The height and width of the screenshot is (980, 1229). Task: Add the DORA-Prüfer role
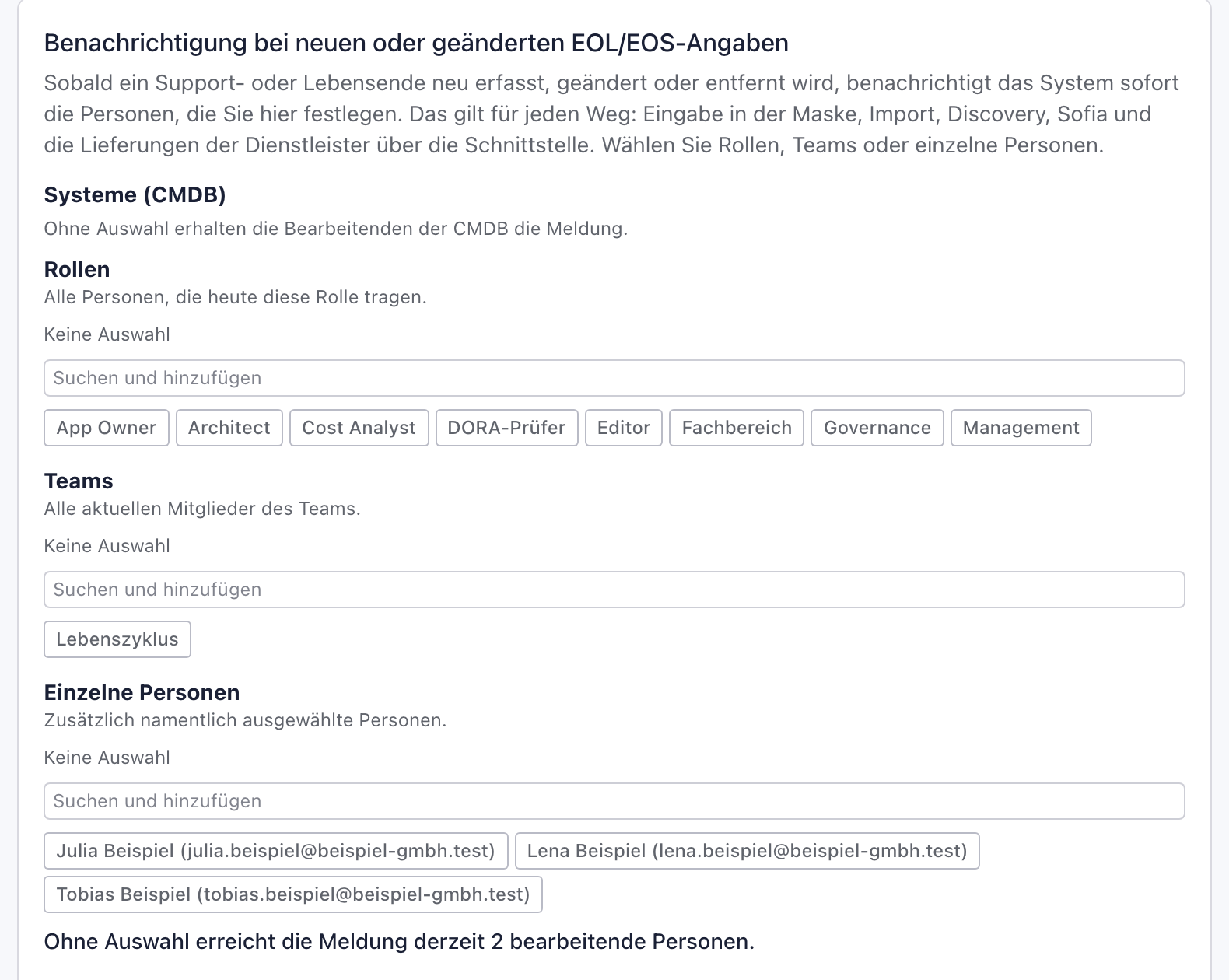tap(507, 428)
